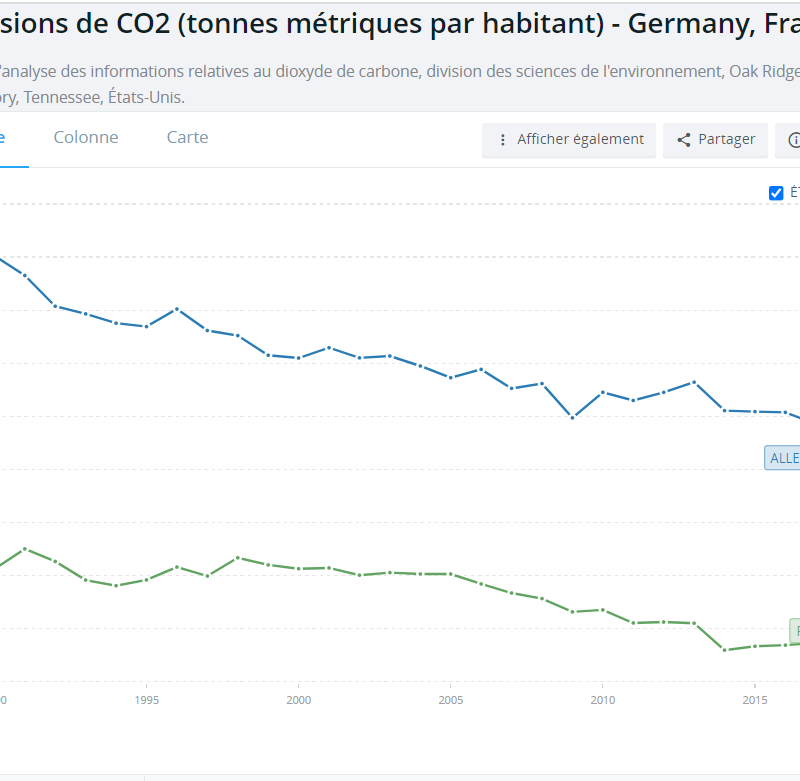This screenshot has width=800, height=781.
Task: Click the green series label at right edge
Action: 795,630
